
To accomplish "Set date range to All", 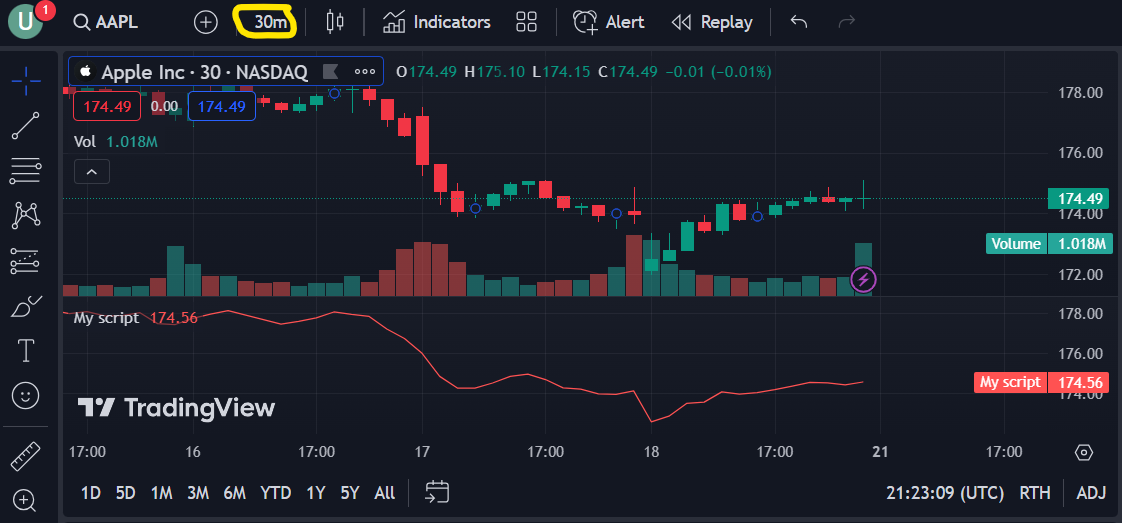I will [384, 493].
